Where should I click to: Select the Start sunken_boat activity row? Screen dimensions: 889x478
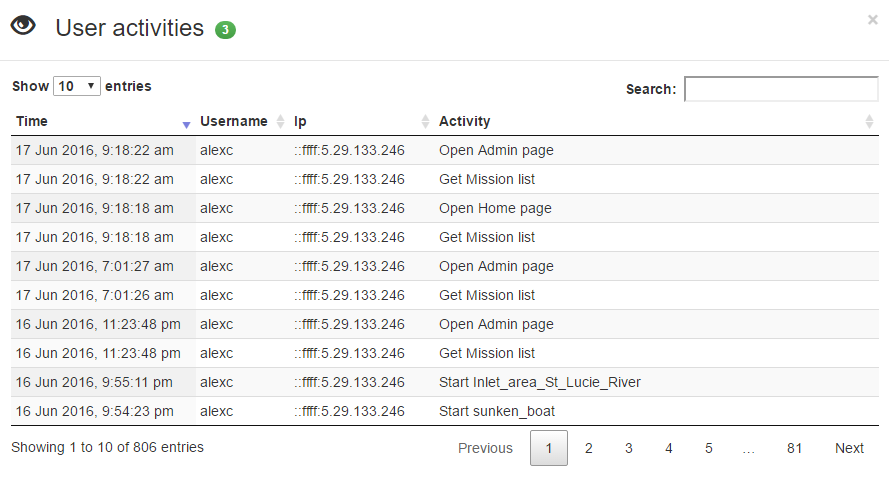[x=445, y=411]
